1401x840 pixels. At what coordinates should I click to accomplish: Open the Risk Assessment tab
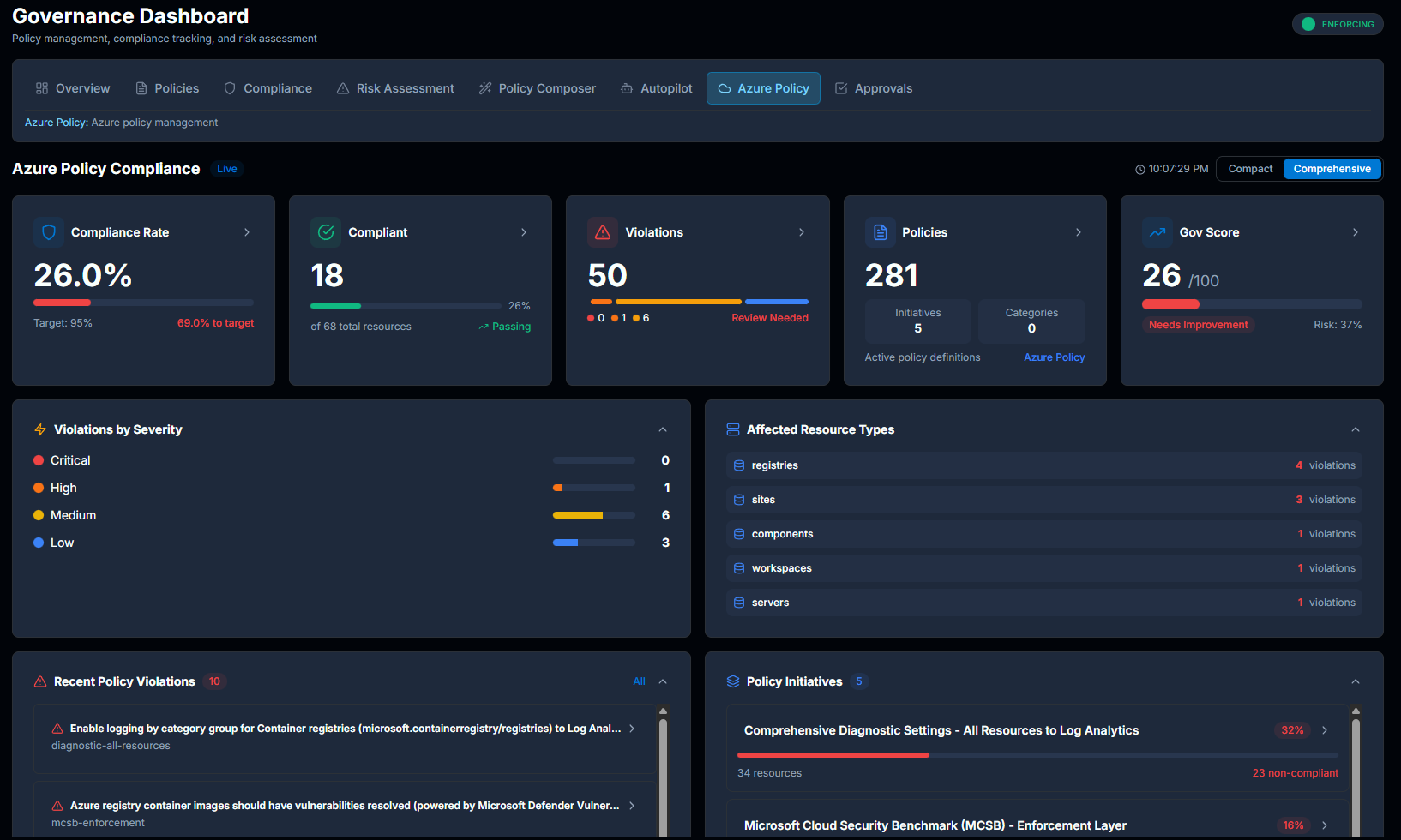[x=395, y=88]
